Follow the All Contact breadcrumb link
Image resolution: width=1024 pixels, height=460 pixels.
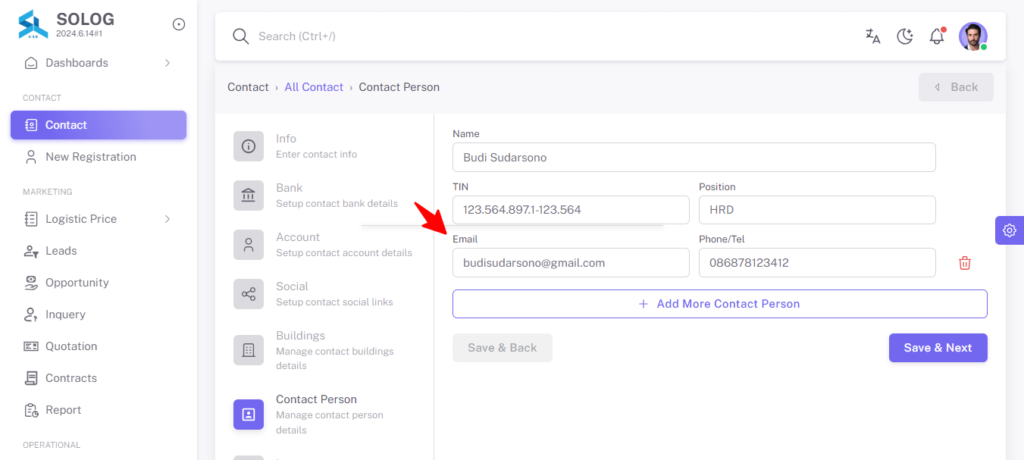pyautogui.click(x=313, y=87)
